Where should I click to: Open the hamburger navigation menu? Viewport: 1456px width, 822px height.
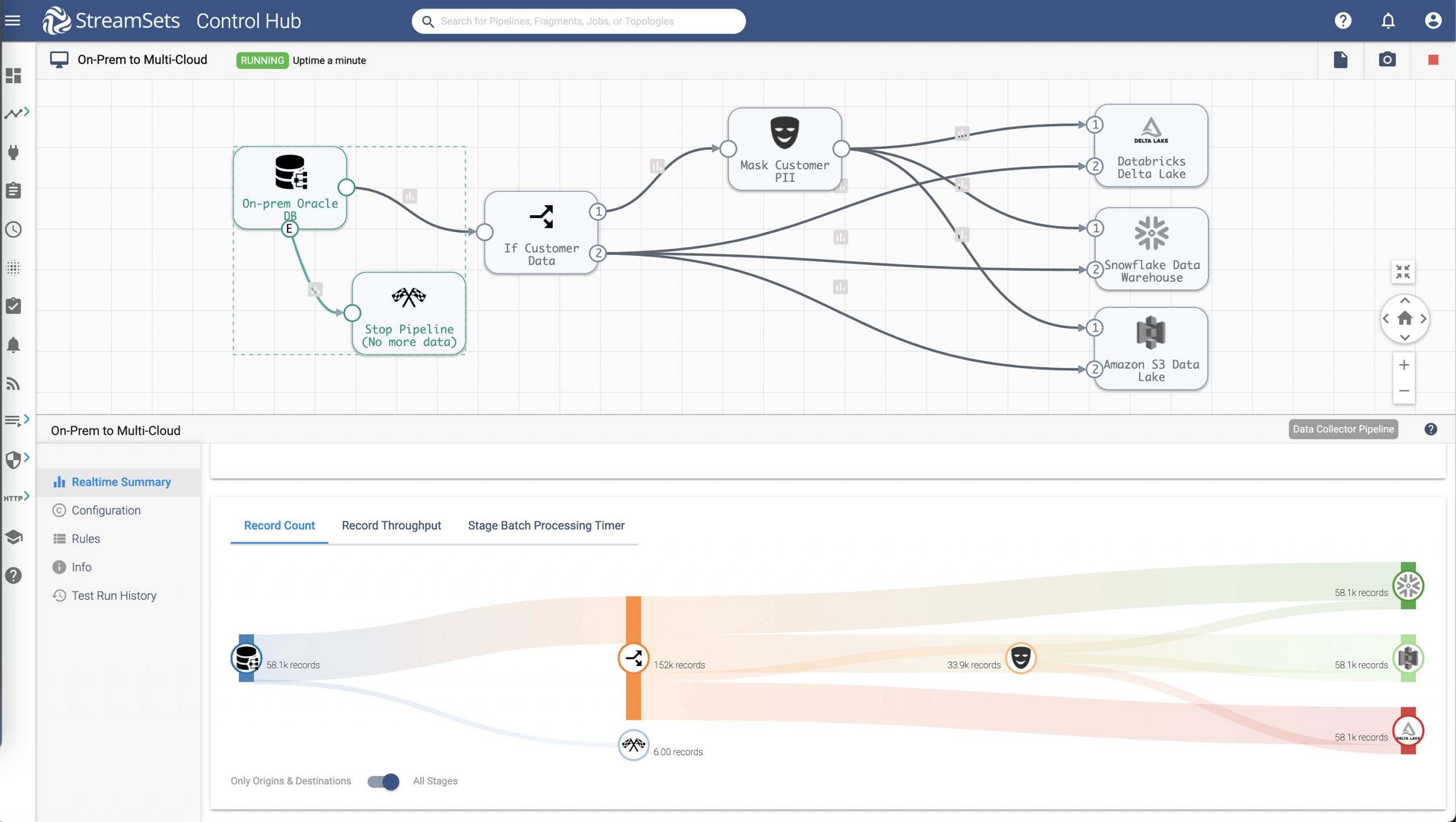click(x=13, y=21)
